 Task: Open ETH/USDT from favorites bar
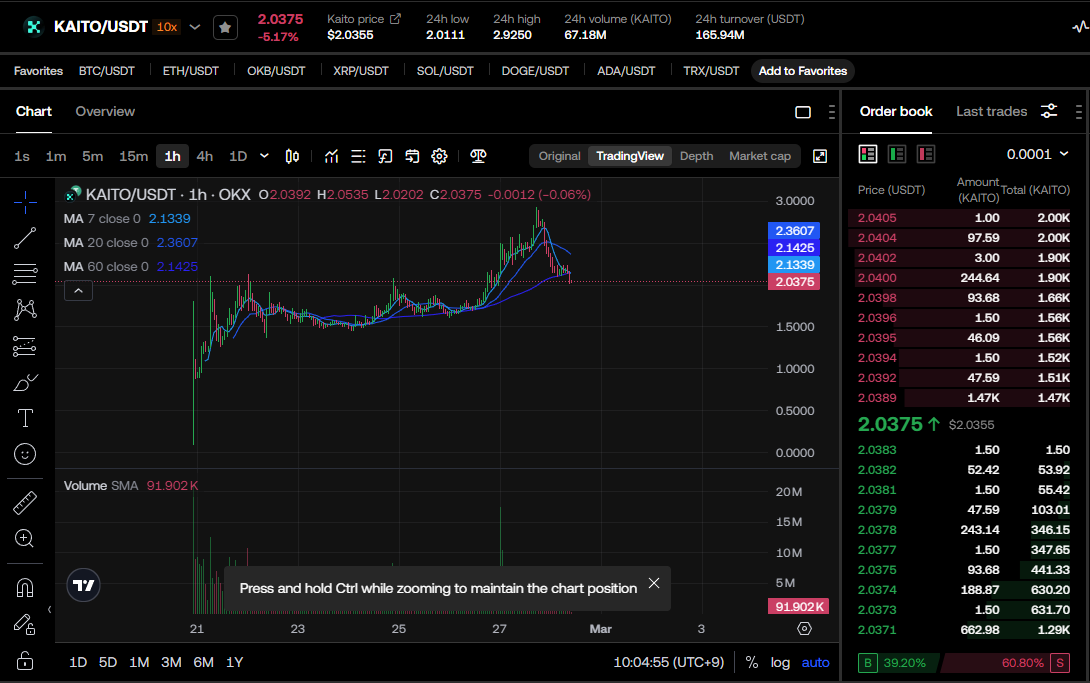coord(190,71)
